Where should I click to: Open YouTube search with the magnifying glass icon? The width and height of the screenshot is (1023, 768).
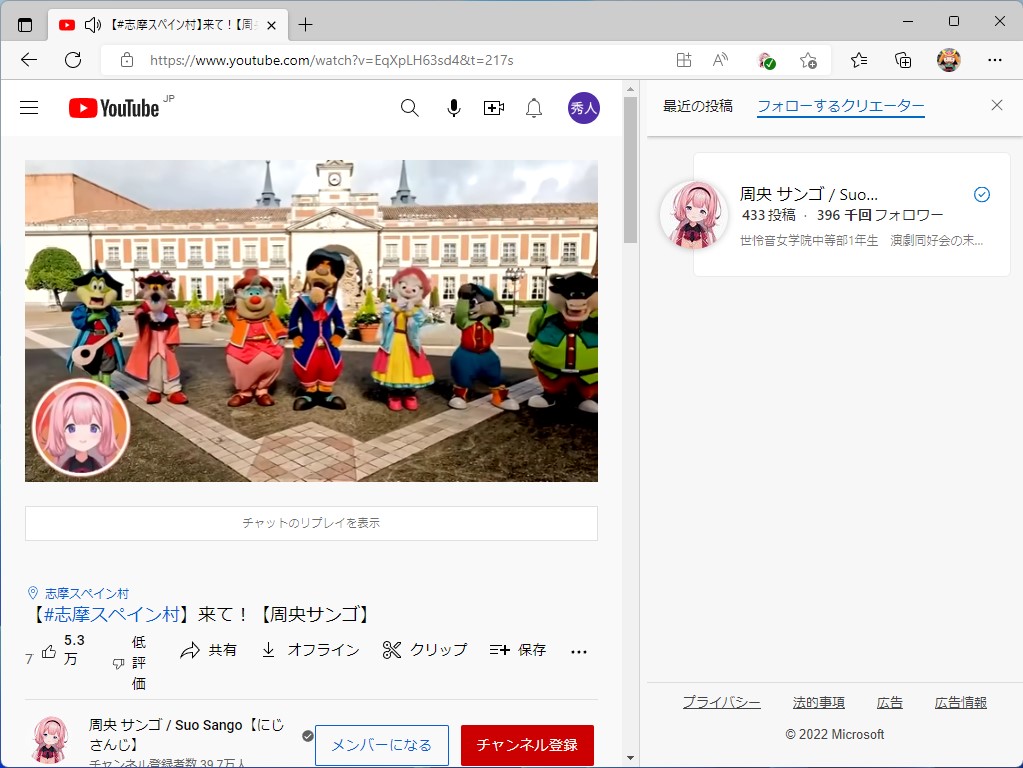pos(409,107)
